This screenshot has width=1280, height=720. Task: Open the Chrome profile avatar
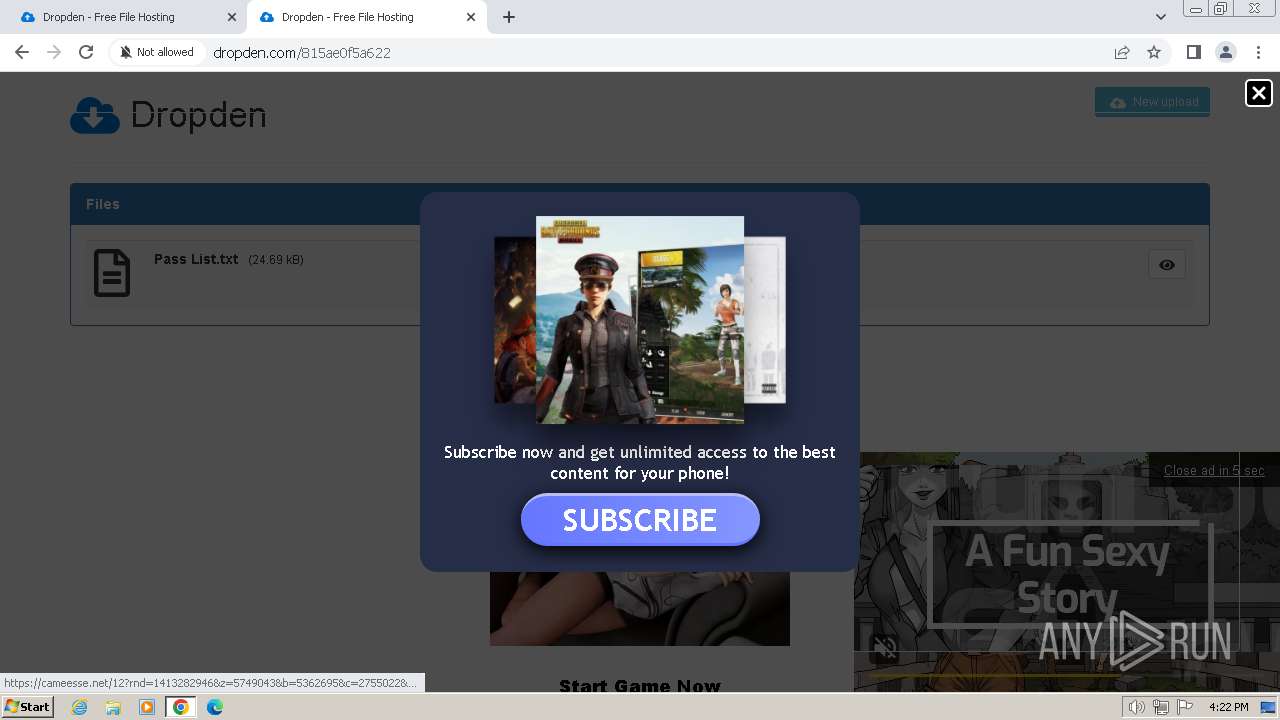(x=1225, y=52)
